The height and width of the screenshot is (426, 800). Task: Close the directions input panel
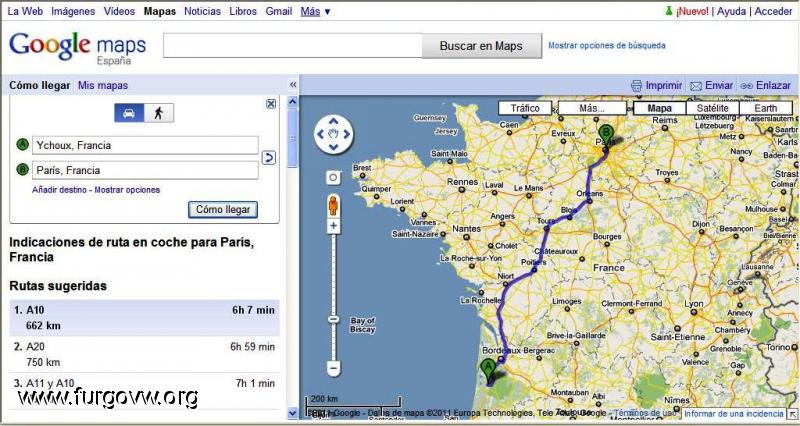point(271,104)
